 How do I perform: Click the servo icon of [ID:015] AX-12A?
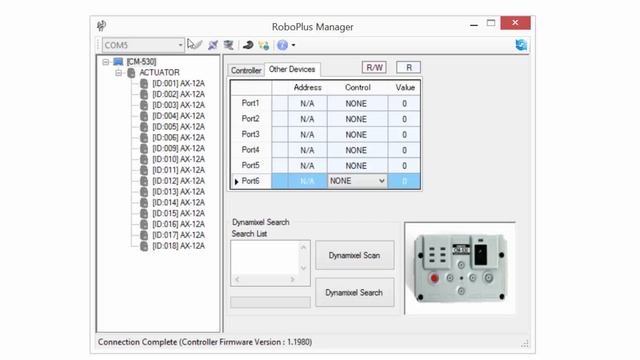(144, 213)
